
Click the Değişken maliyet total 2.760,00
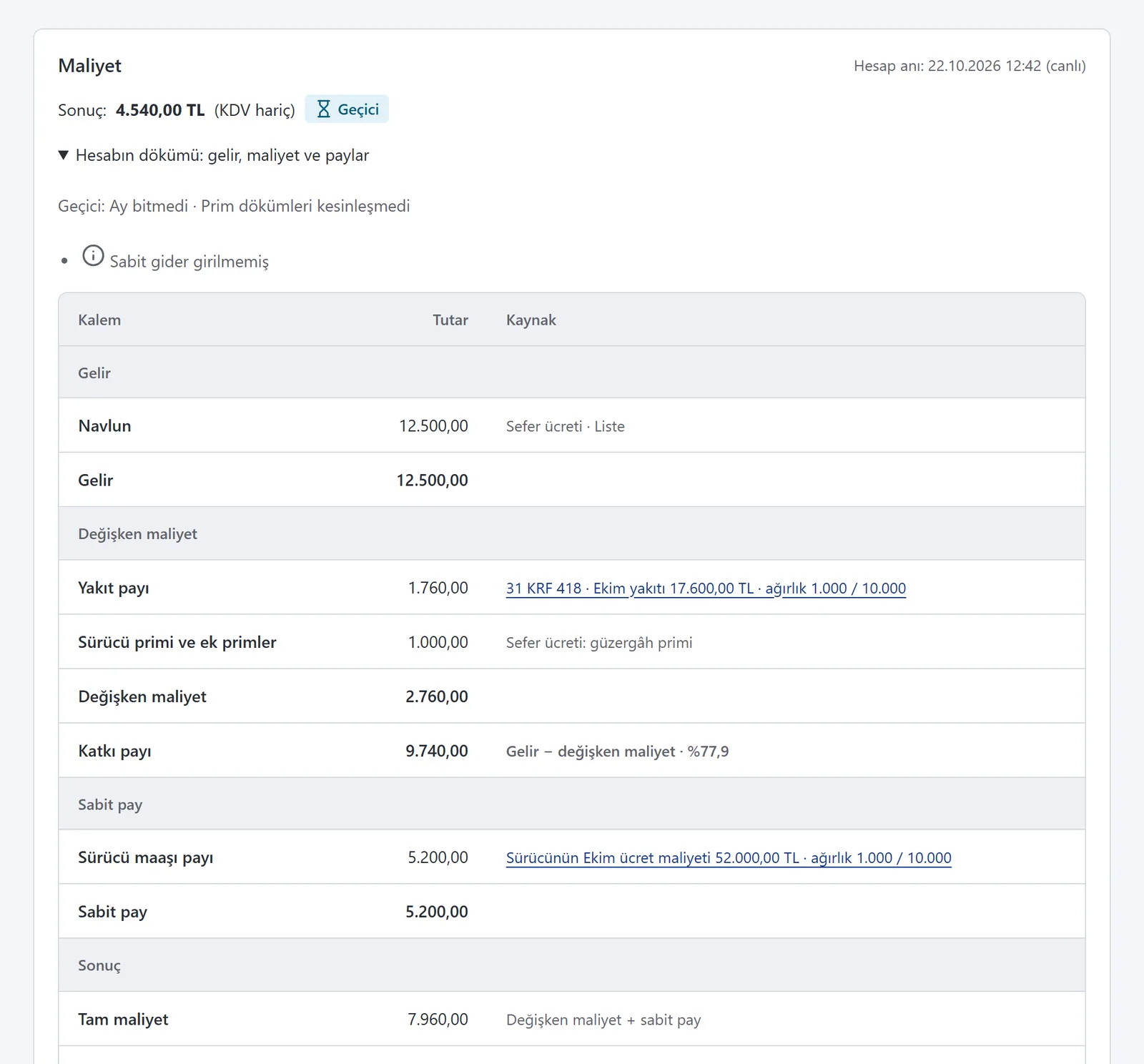(437, 696)
